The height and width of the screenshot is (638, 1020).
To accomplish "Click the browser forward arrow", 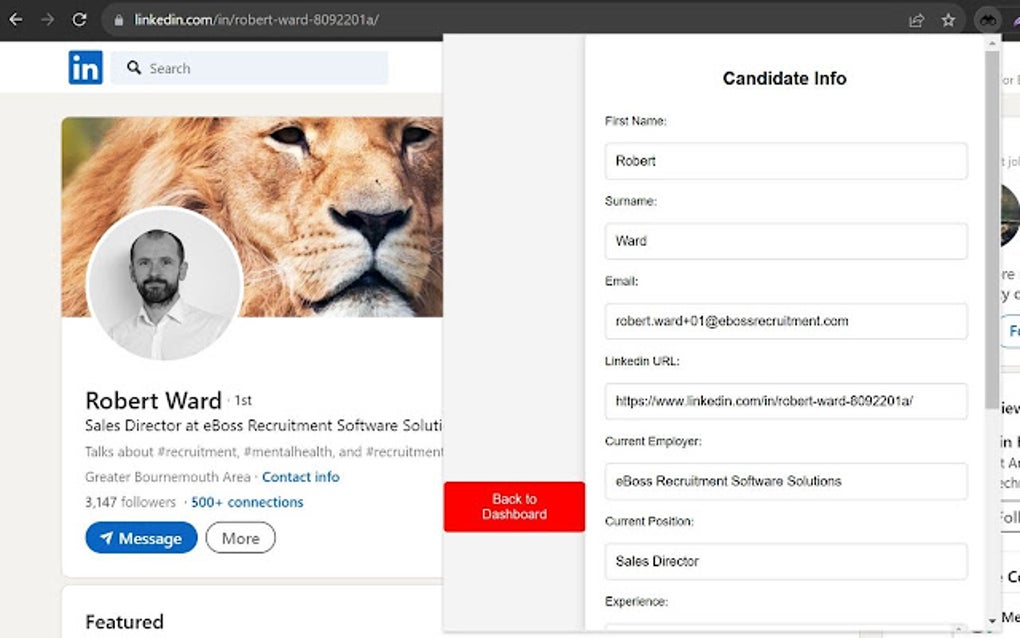I will click(47, 19).
